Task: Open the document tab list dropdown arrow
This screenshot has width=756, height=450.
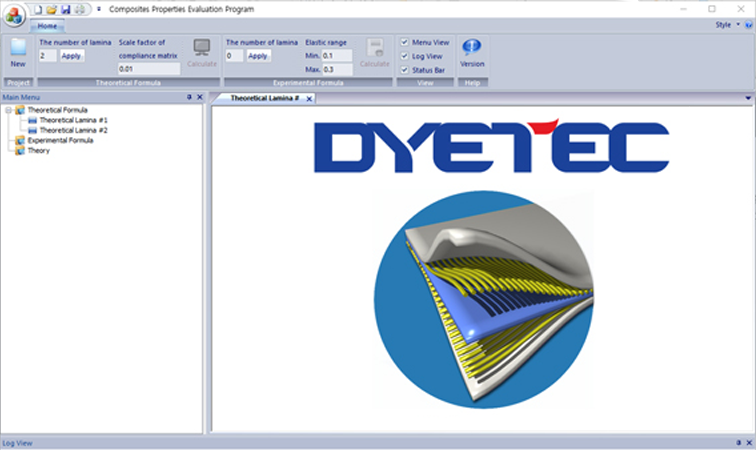Action: [748, 98]
